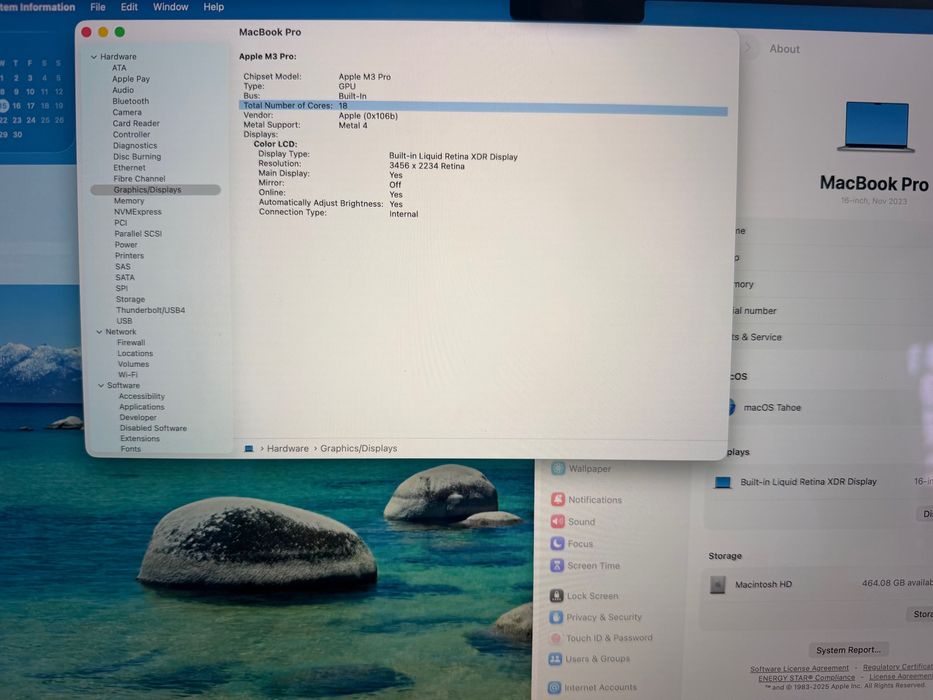
Task: Select Printers in the sidebar
Action: click(129, 255)
